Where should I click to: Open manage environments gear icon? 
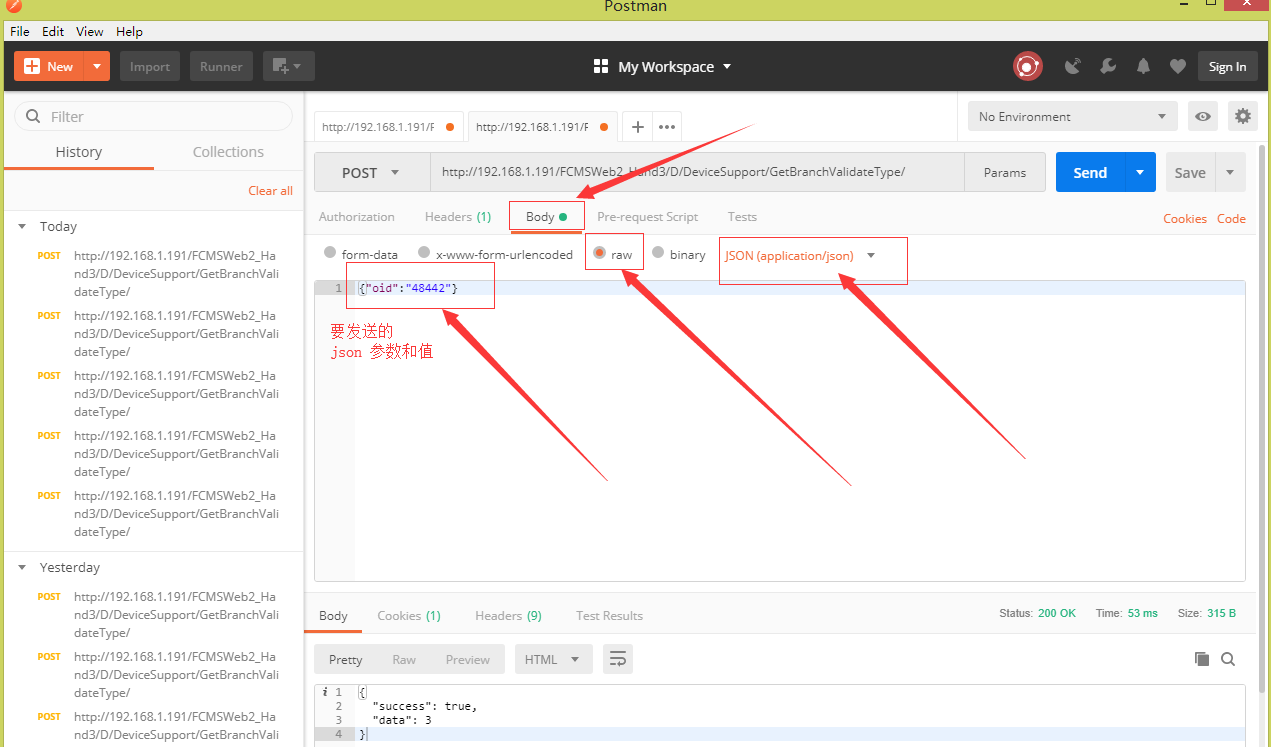coord(1242,116)
